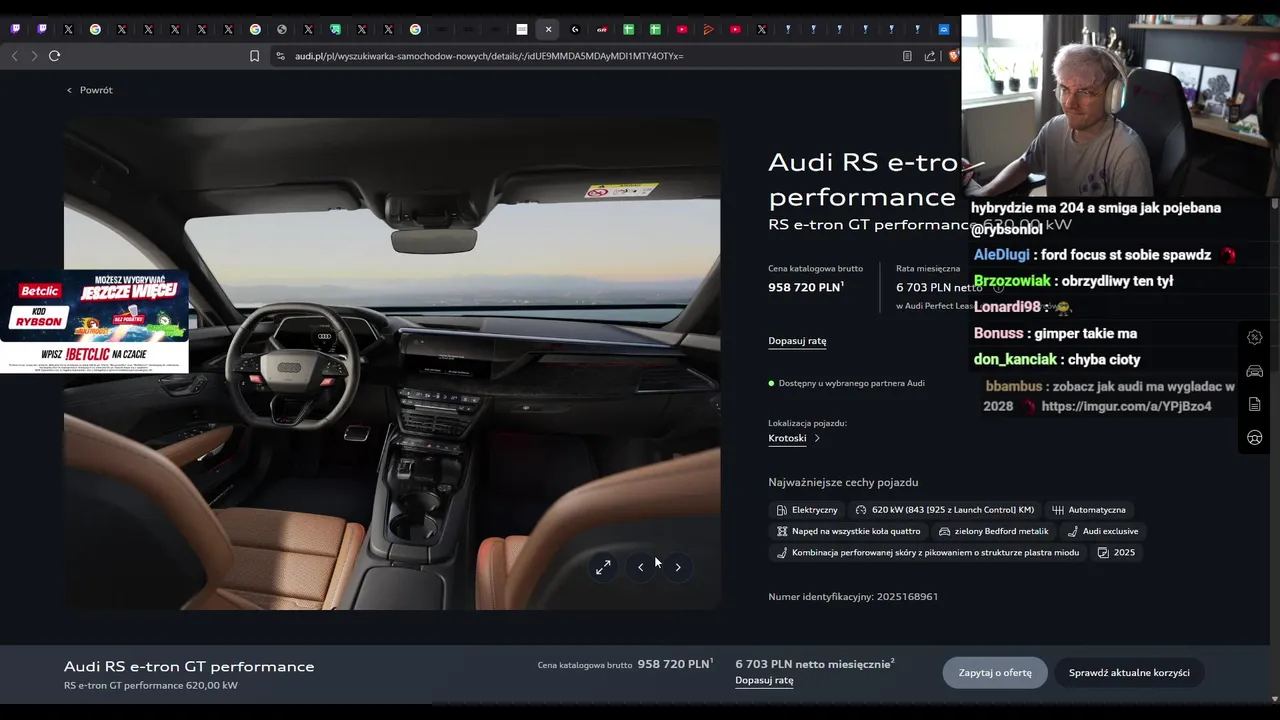Click the address bar URL
1280x720 pixels.
489,56
